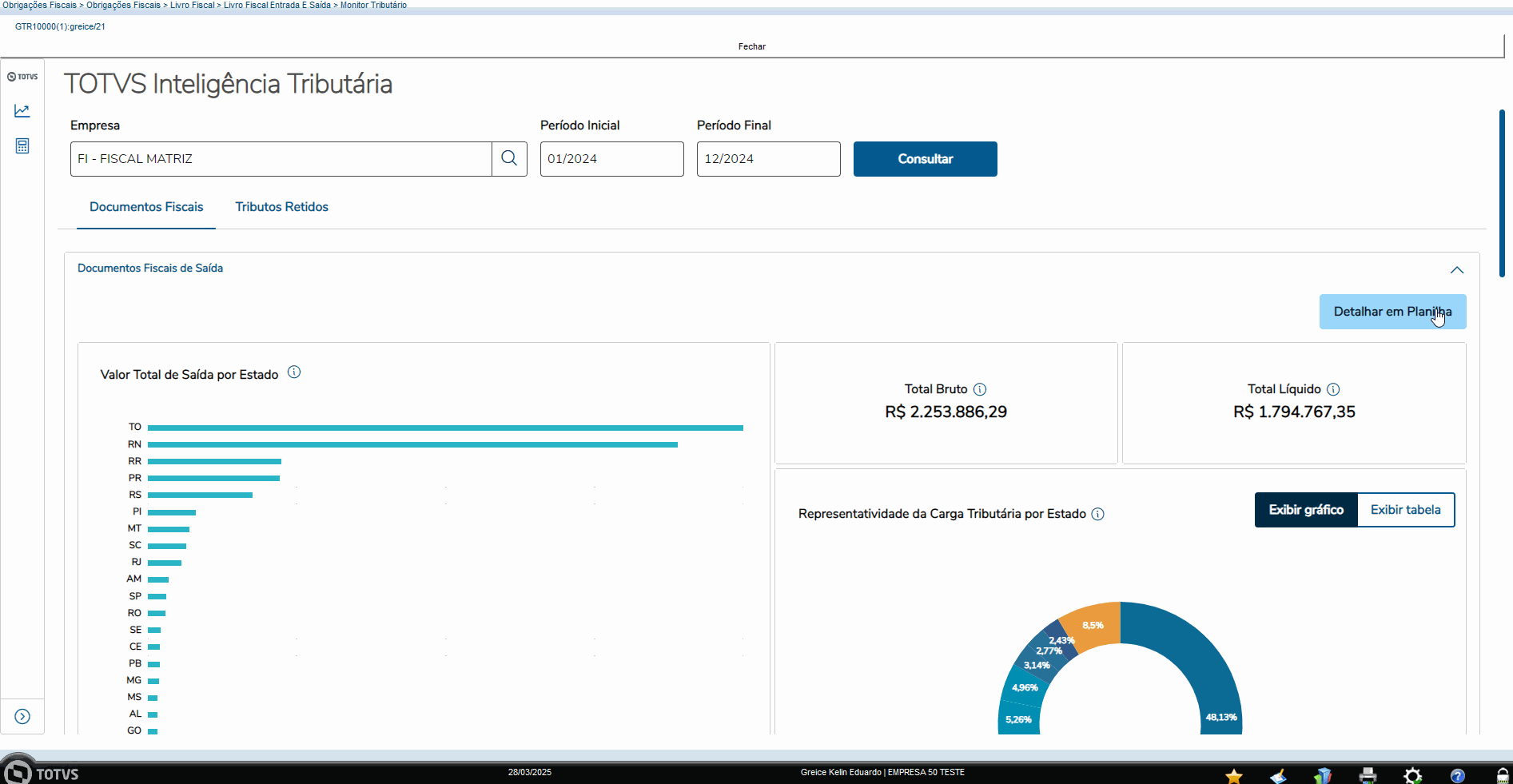The height and width of the screenshot is (784, 1513).
Task: Focus the Empresa input field
Action: click(281, 159)
